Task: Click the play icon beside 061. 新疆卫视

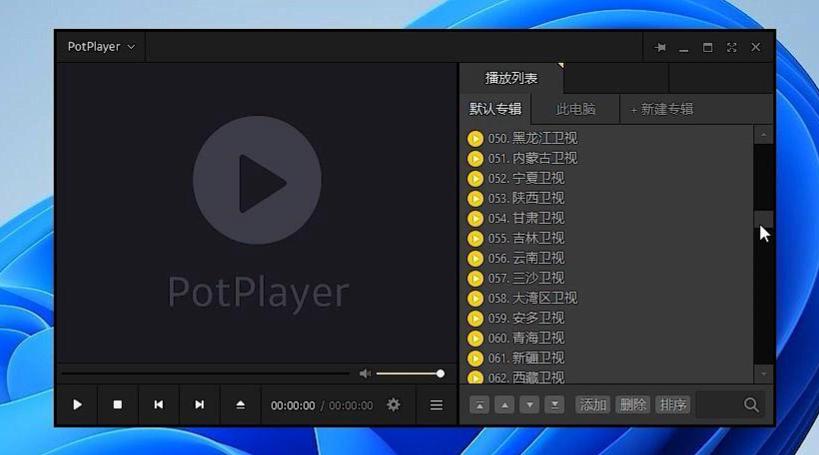Action: point(475,358)
